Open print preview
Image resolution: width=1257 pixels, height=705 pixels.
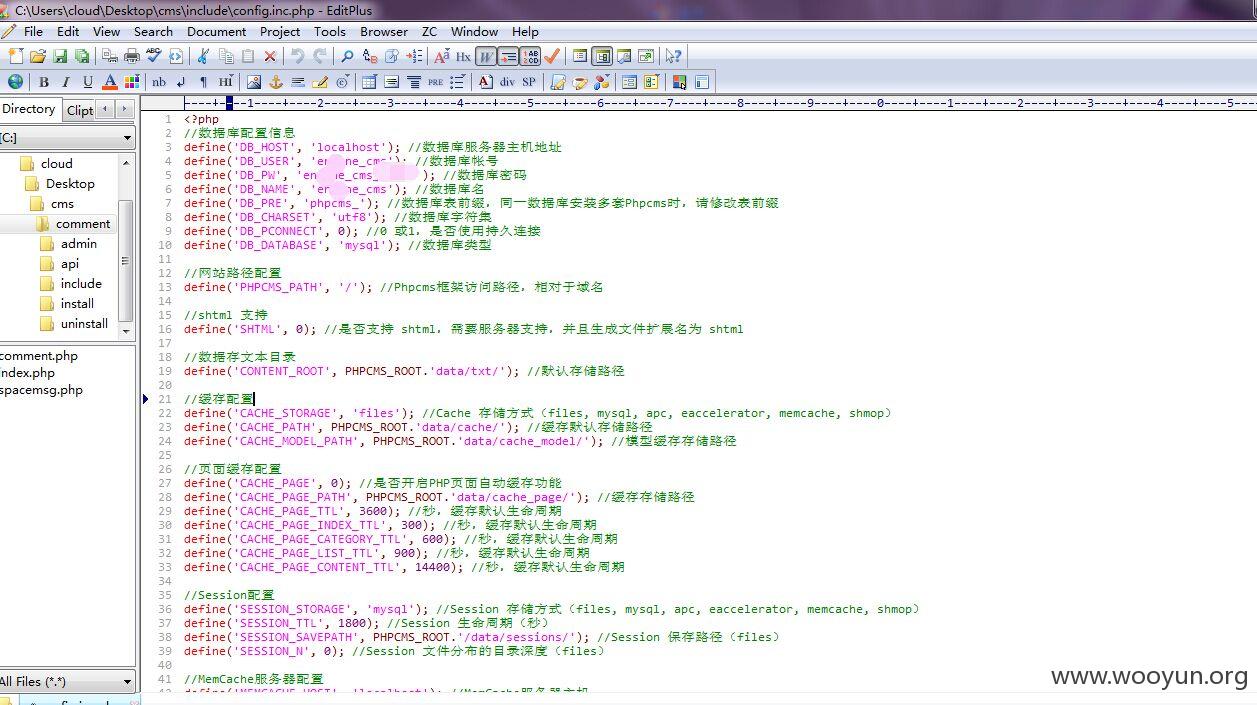click(109, 56)
